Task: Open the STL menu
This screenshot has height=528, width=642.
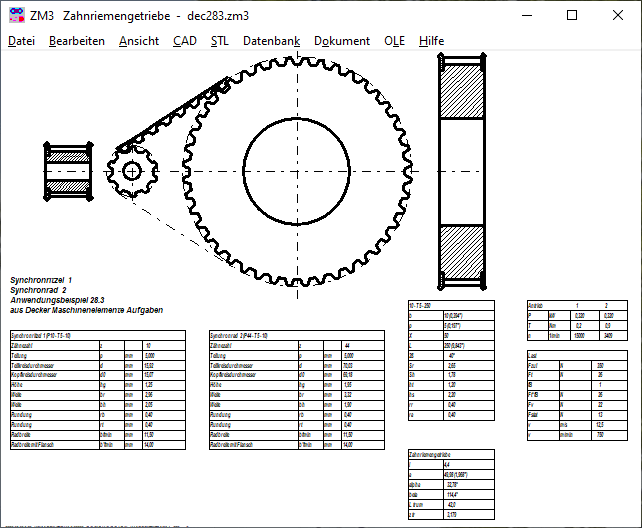Action: coord(219,41)
